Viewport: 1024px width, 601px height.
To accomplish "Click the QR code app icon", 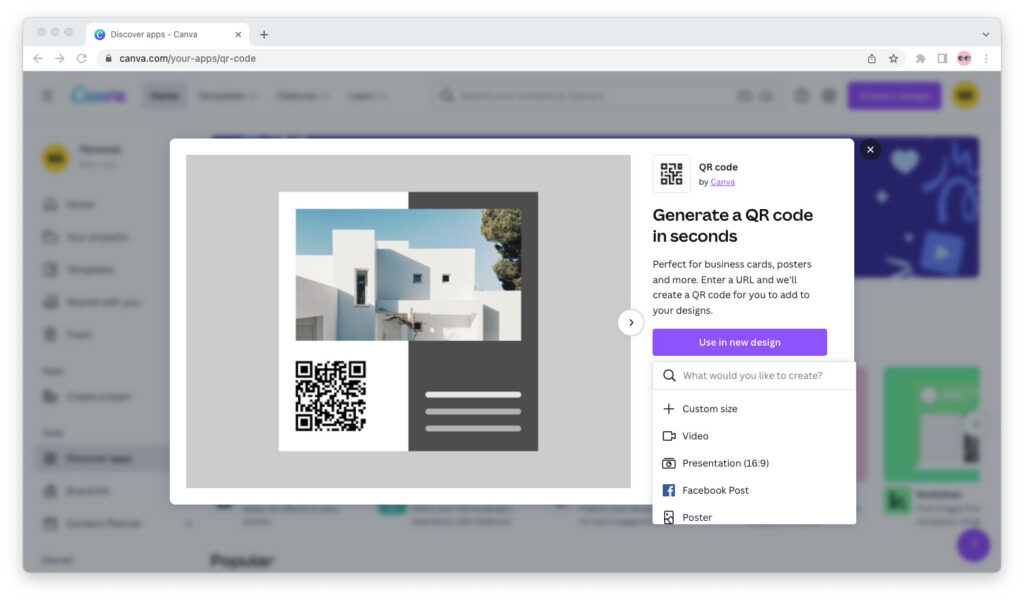I will 671,174.
